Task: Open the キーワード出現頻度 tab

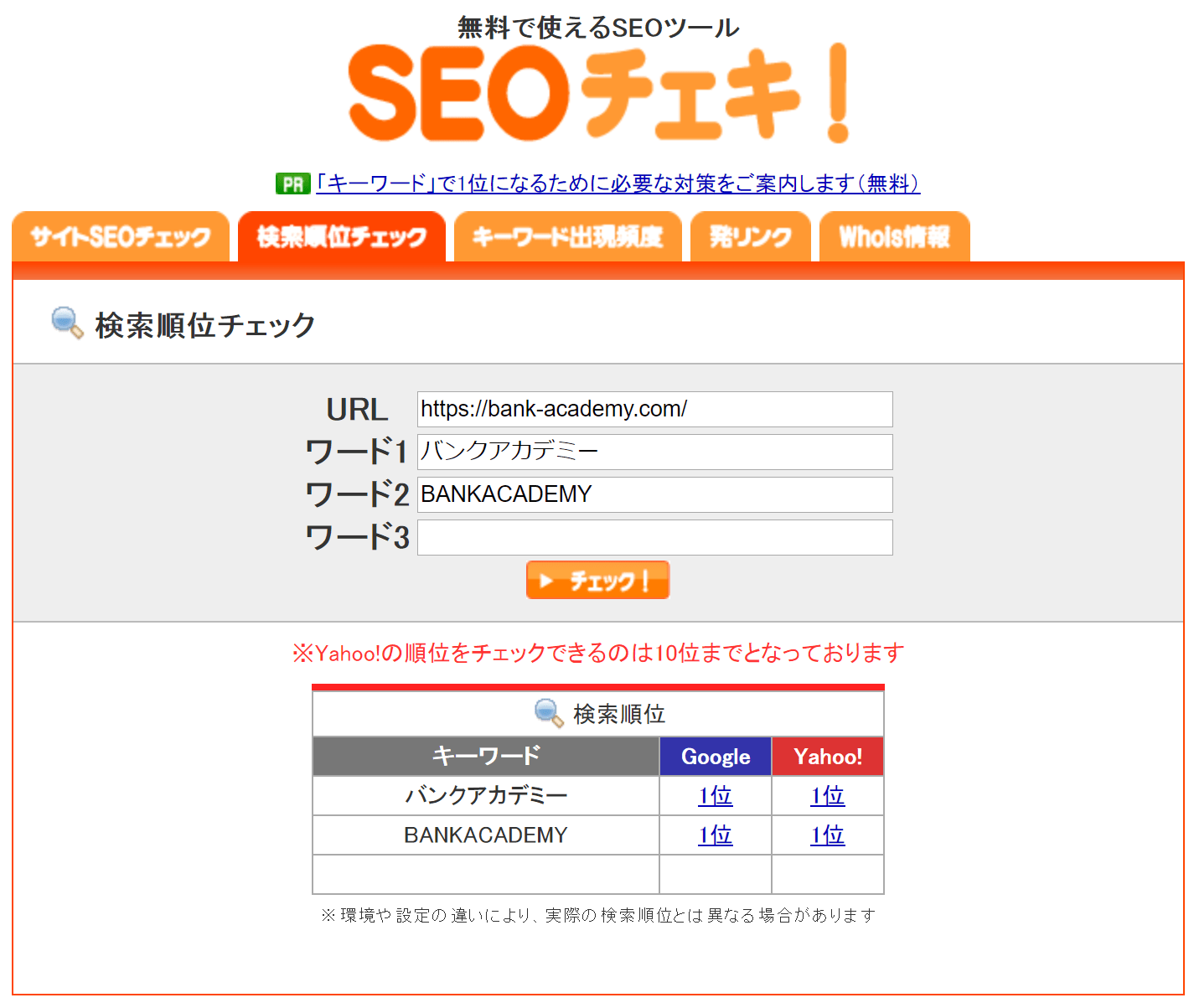Action: point(568,237)
